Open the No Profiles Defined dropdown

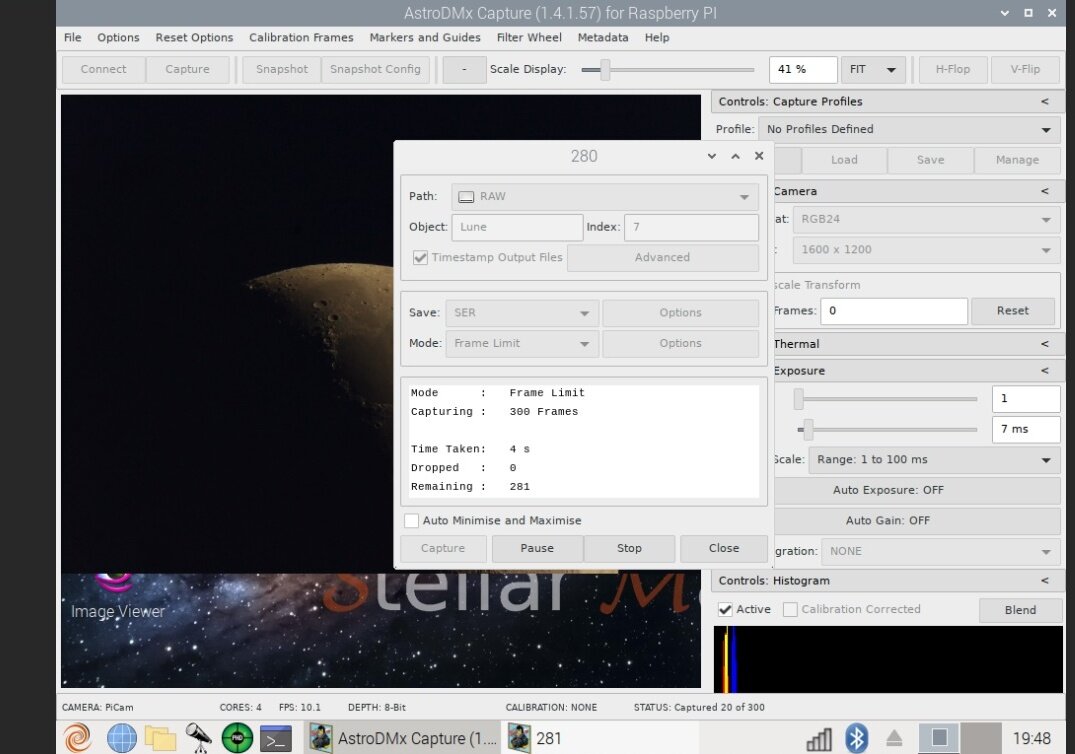[x=908, y=130]
